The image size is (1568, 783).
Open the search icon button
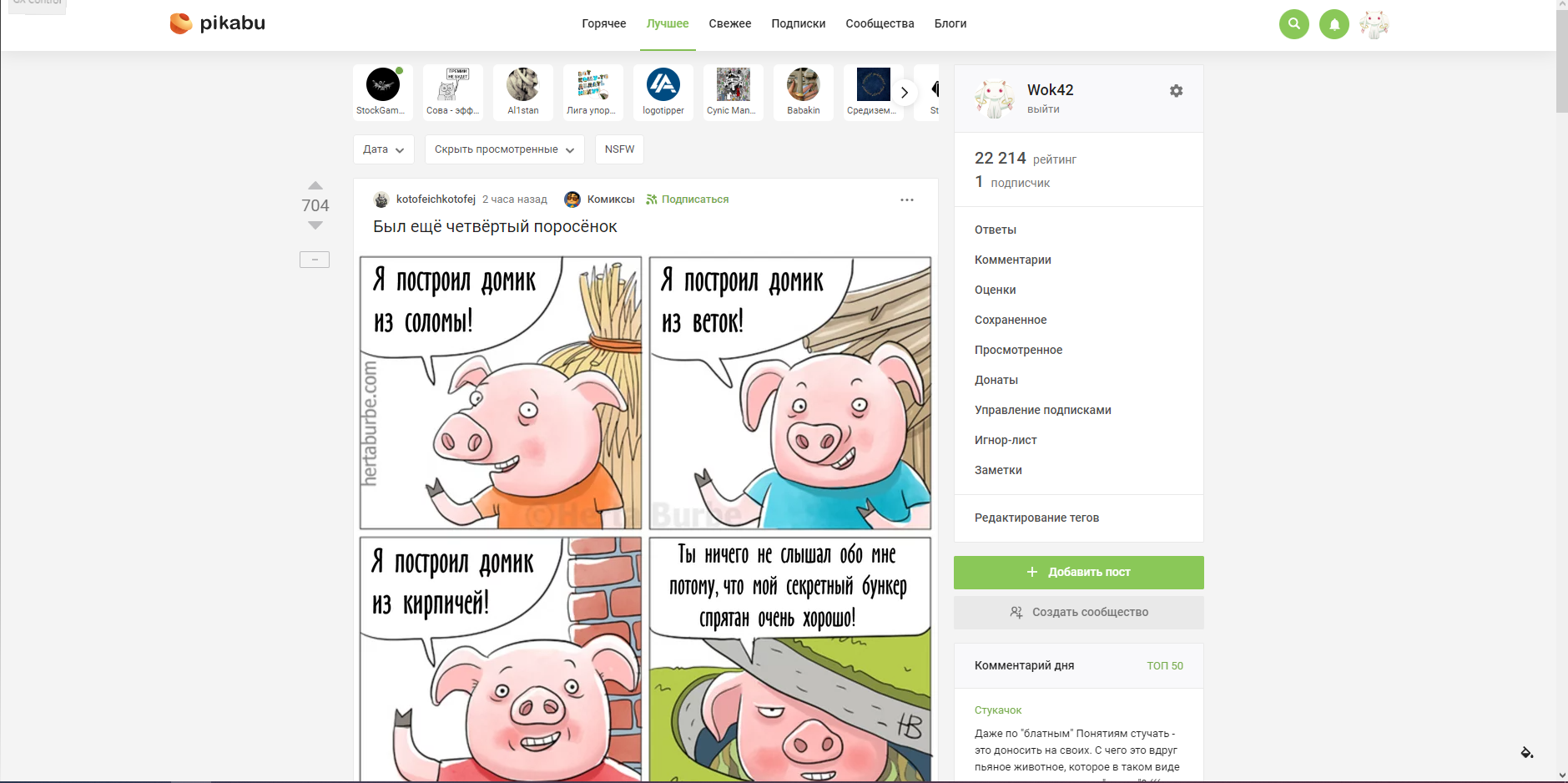1294,24
